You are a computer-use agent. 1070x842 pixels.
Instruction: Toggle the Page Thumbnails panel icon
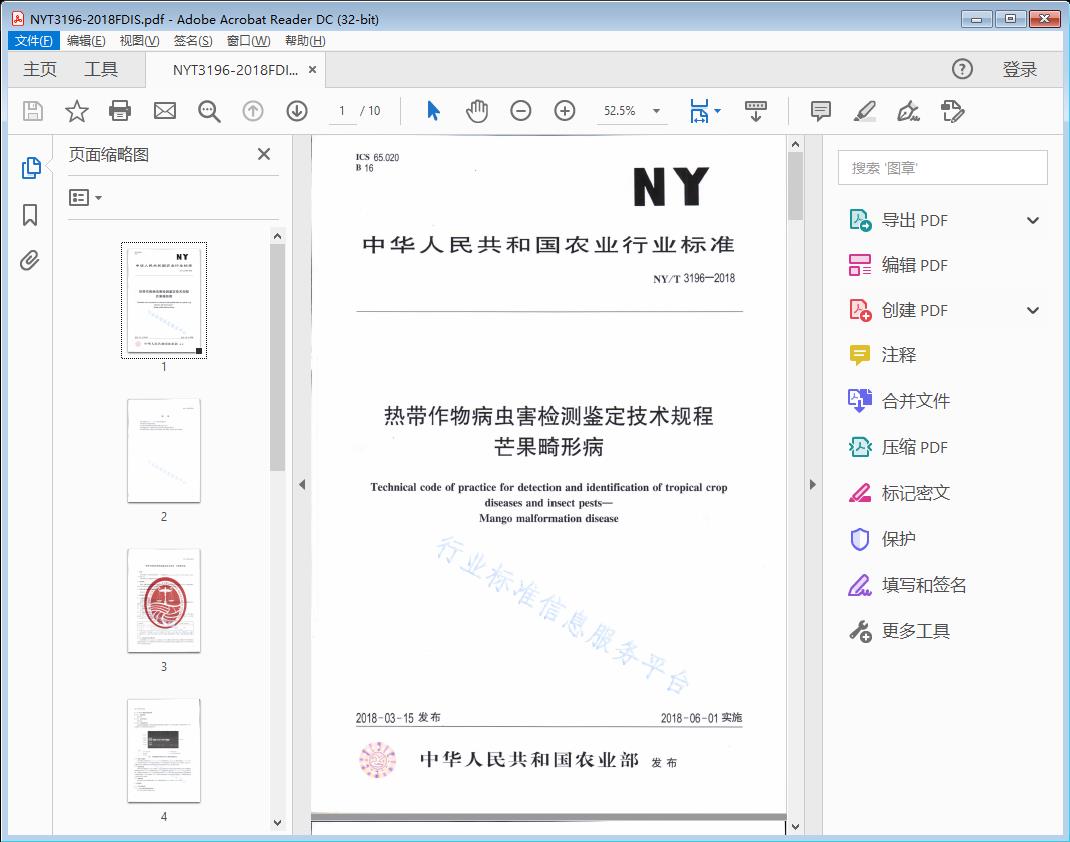tap(29, 167)
